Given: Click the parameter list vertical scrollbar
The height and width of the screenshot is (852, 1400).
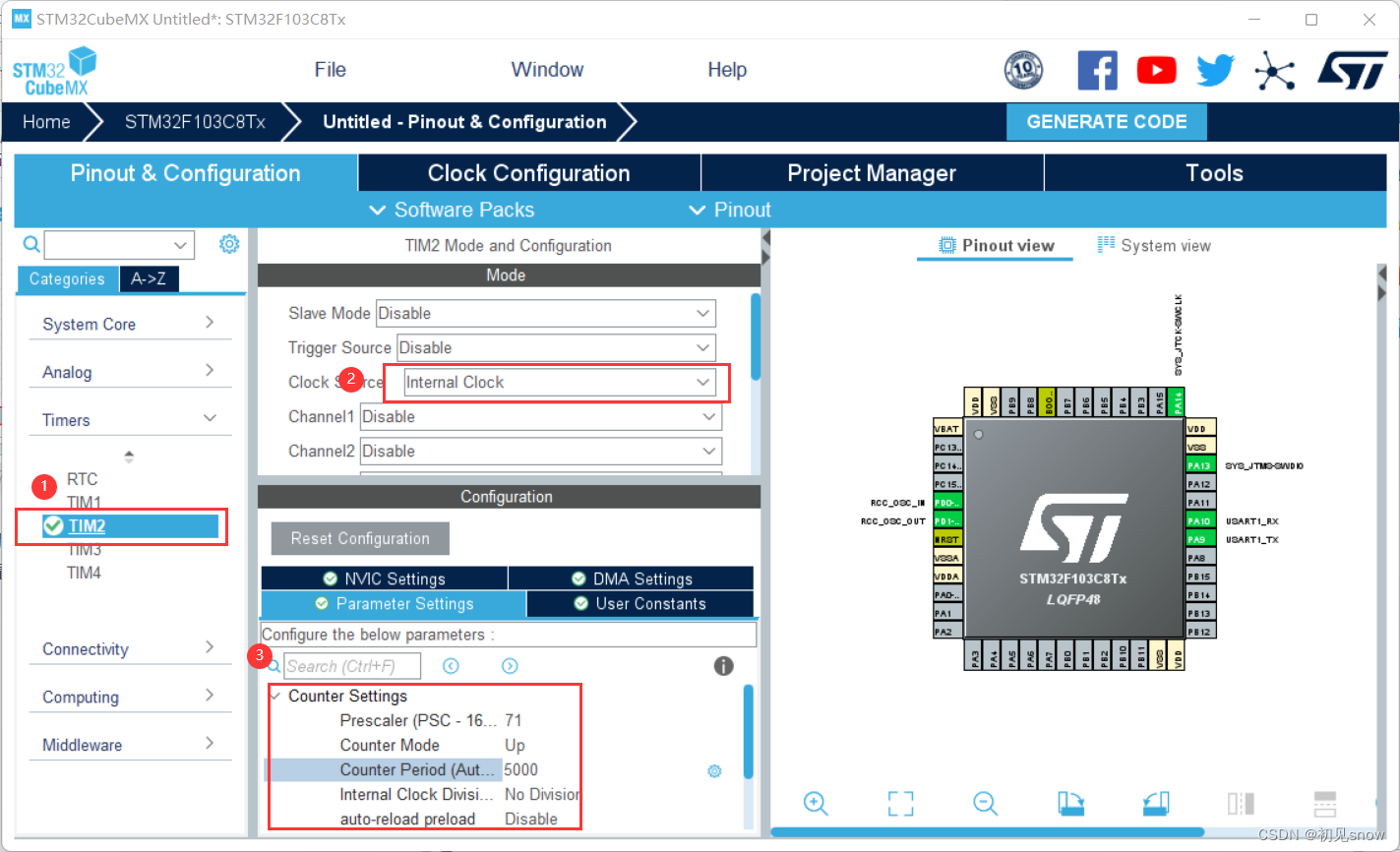Looking at the screenshot, I should coord(749,730).
